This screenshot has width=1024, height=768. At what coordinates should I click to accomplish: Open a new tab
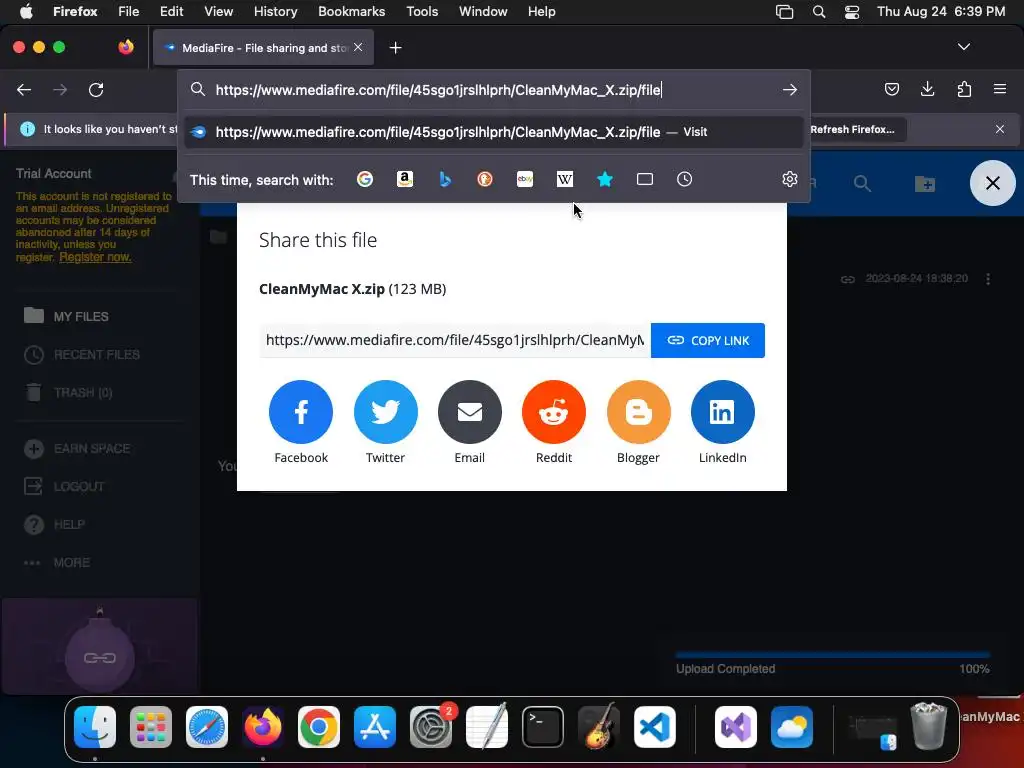[395, 48]
